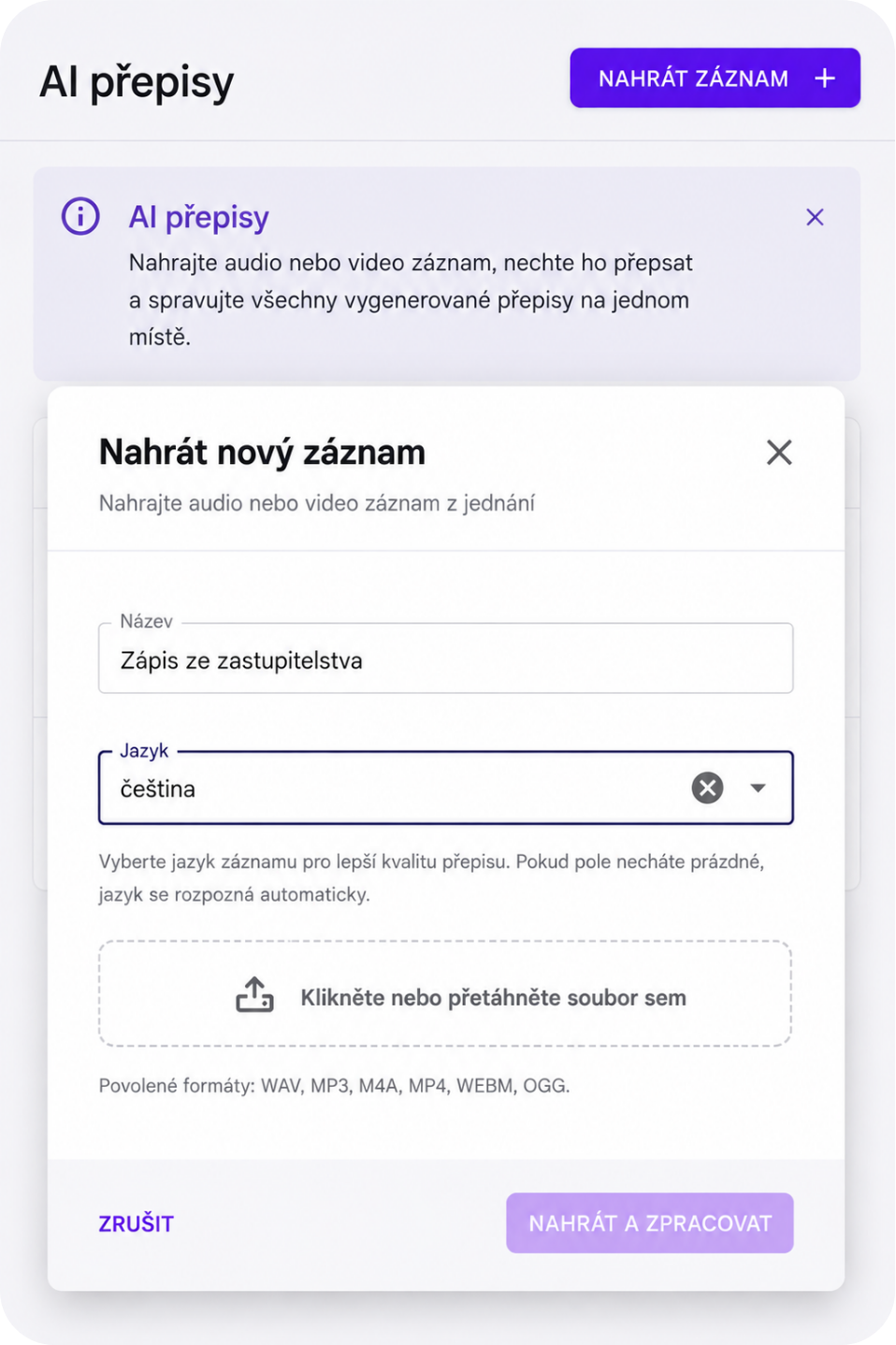Click the banner description paragraph

(411, 299)
